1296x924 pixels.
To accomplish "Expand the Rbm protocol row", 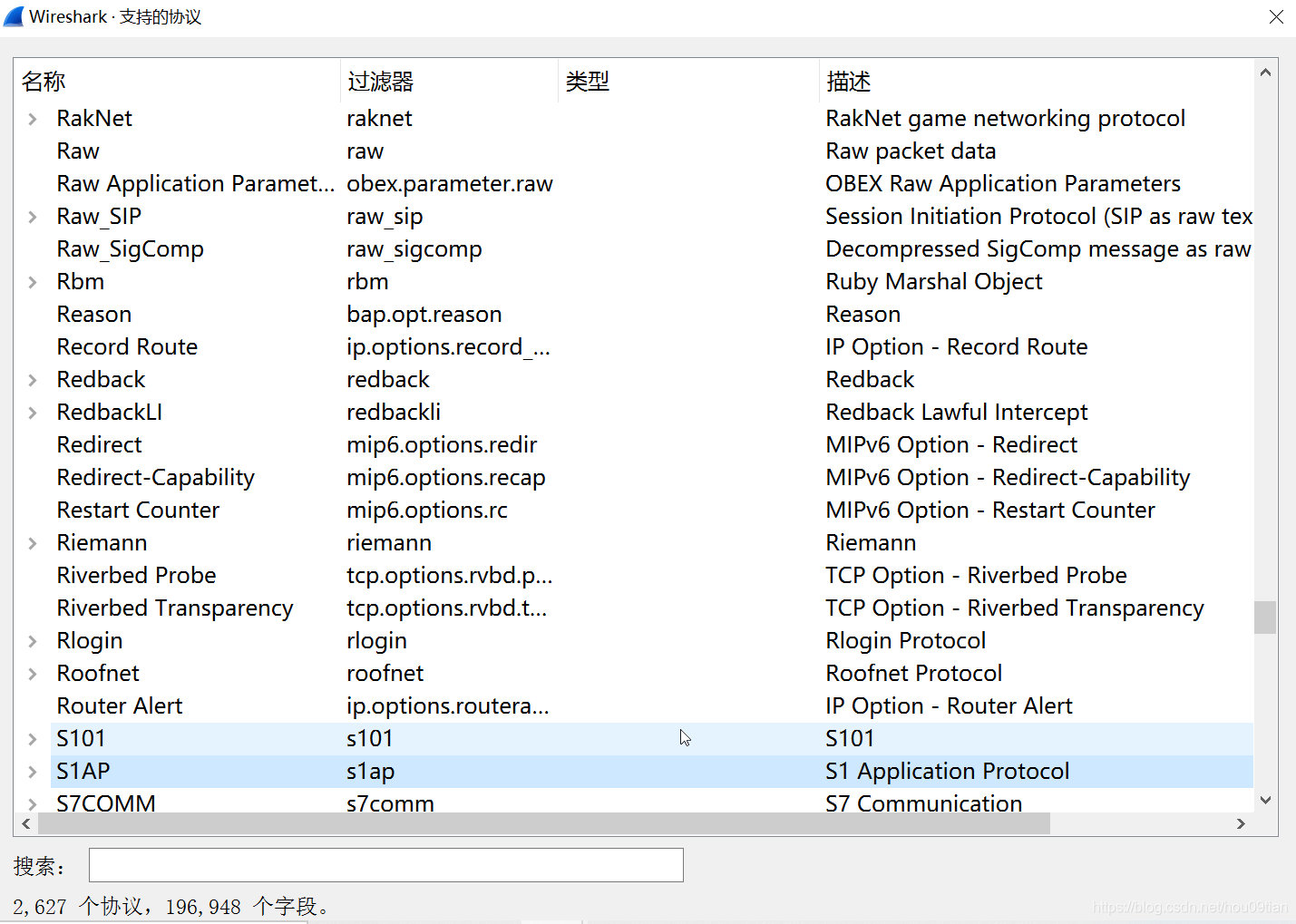I will pyautogui.click(x=33, y=282).
